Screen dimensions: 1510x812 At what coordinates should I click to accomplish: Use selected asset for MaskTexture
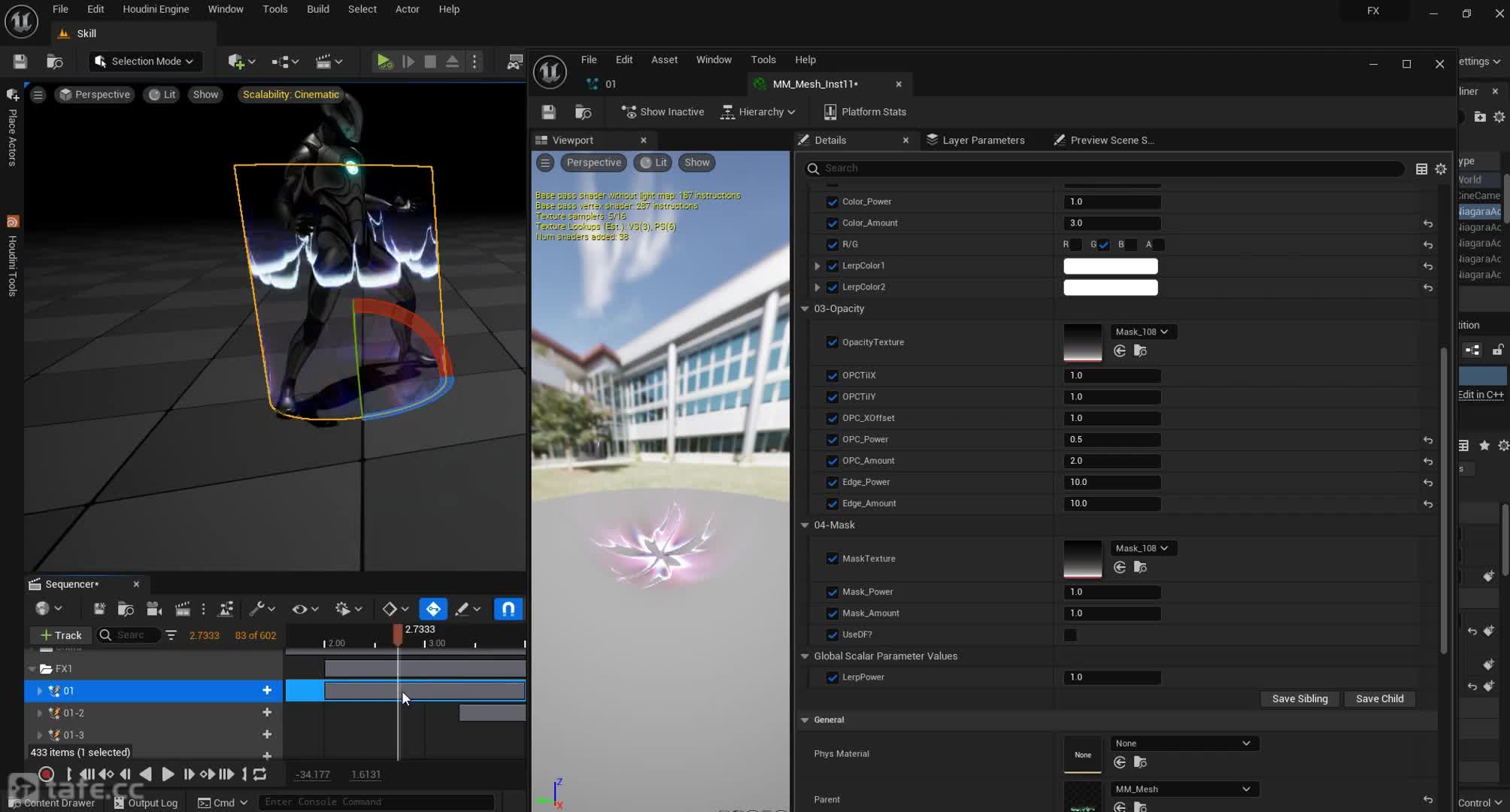point(1120,568)
